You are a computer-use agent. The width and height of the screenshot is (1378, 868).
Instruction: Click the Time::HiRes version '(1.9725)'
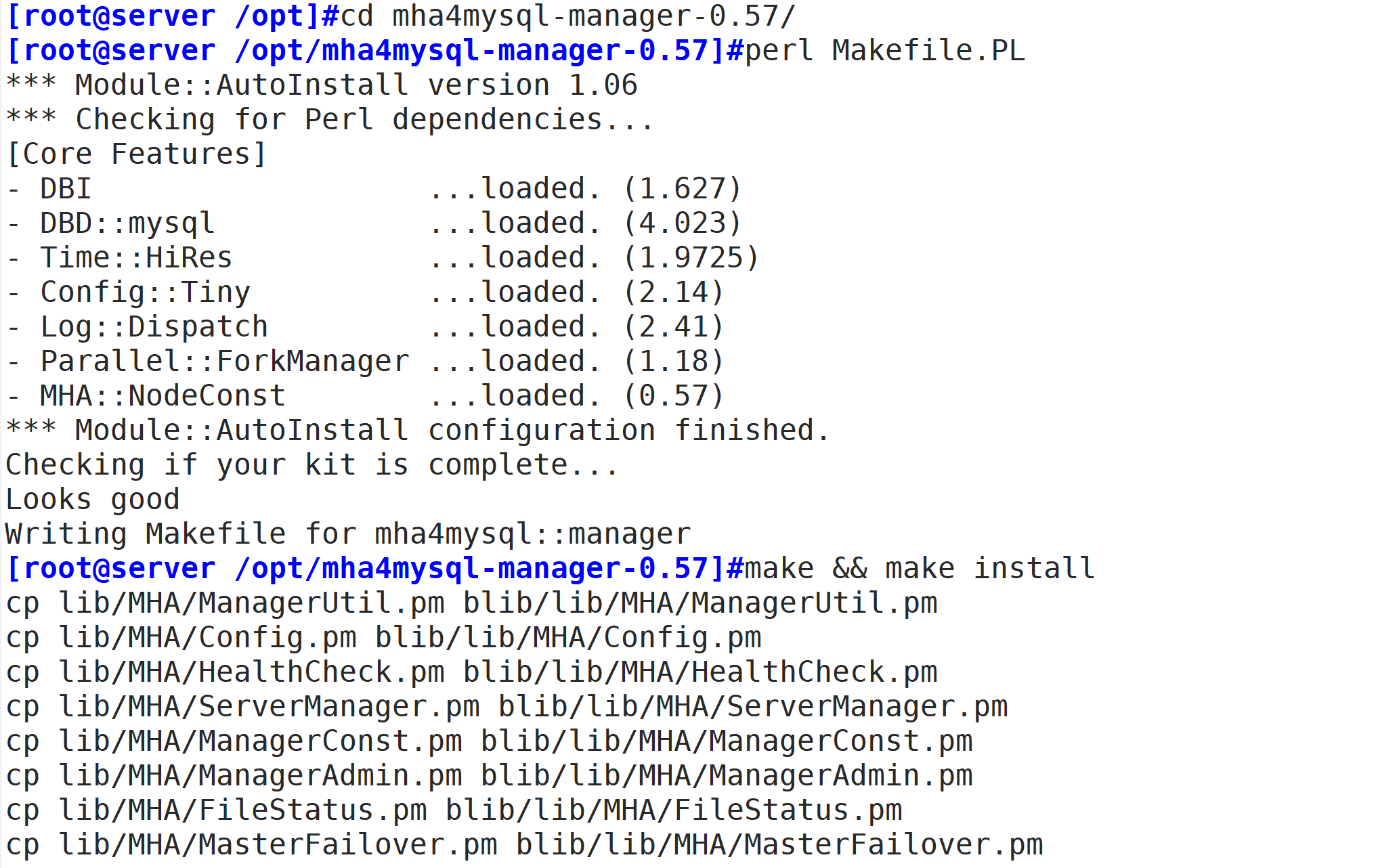(x=691, y=258)
